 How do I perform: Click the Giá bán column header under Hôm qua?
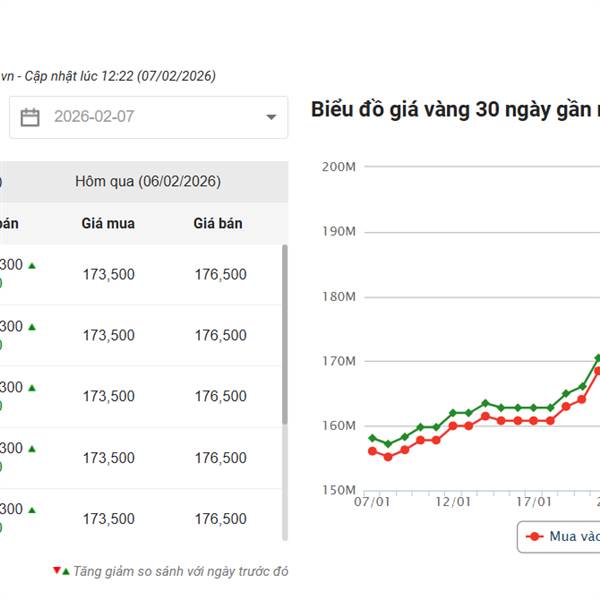[x=218, y=223]
